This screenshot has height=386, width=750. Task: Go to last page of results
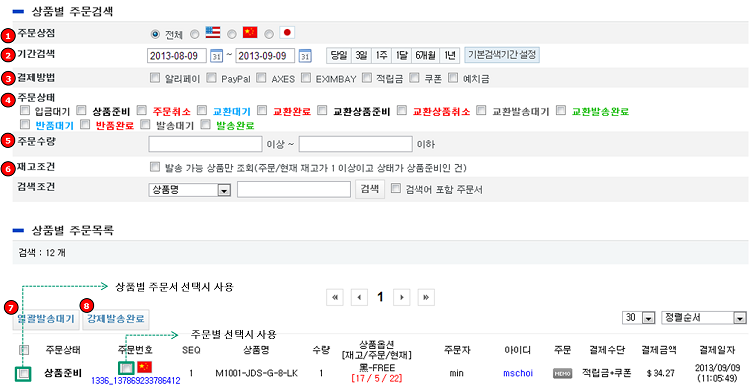(x=426, y=298)
